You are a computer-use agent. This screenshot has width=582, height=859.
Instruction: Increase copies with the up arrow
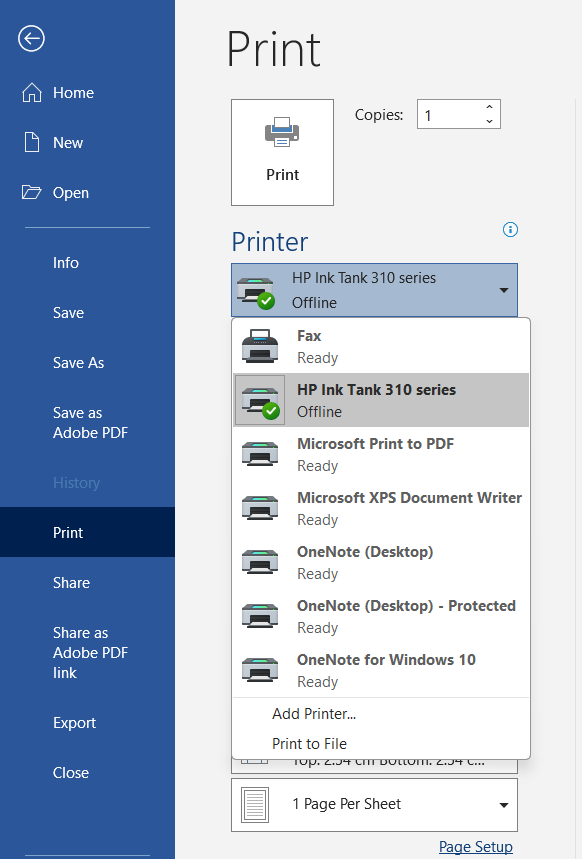tap(489, 107)
